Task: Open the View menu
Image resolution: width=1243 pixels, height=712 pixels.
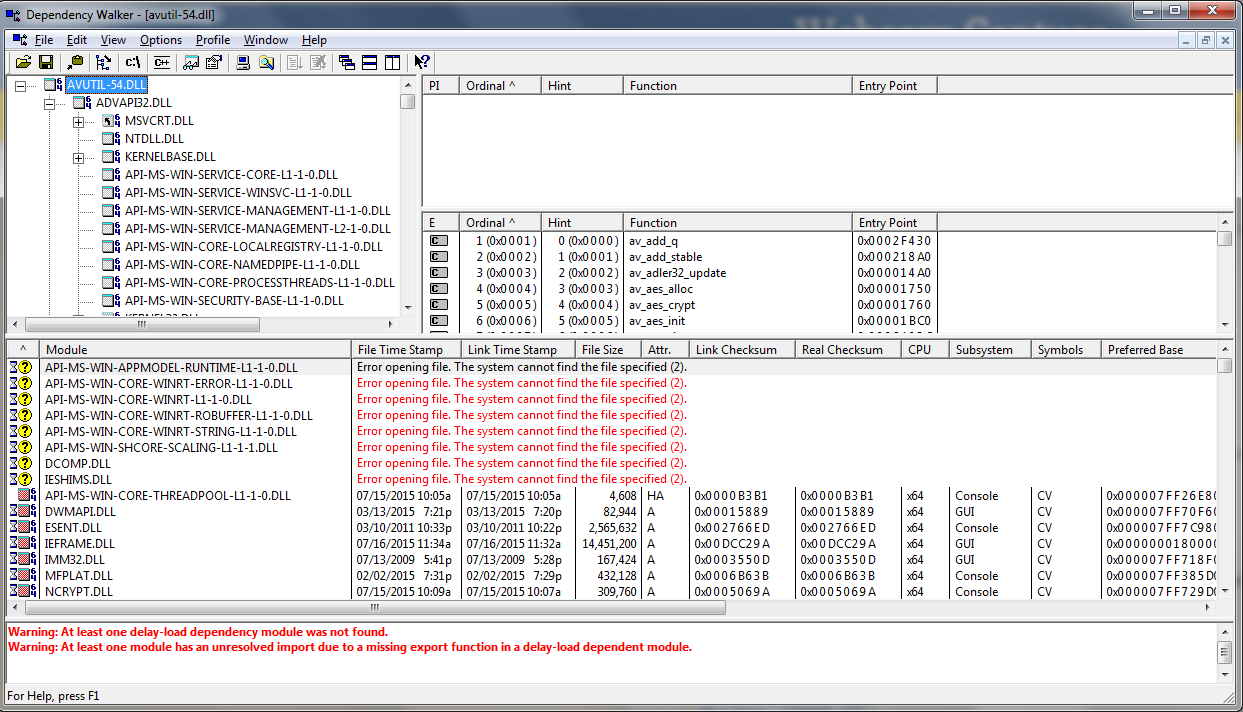Action: [114, 40]
